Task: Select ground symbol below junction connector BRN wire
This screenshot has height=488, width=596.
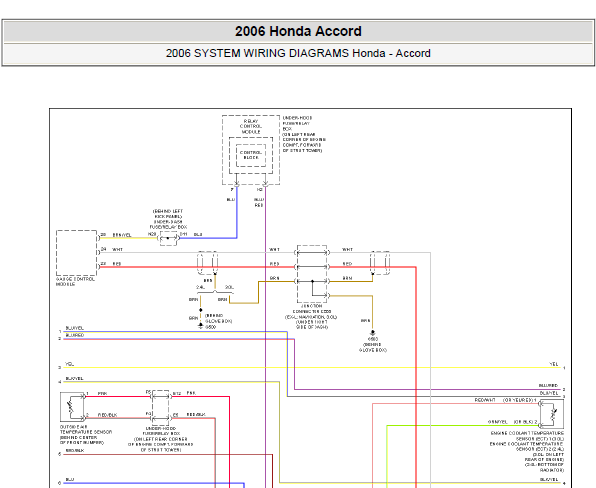Action: (372, 333)
